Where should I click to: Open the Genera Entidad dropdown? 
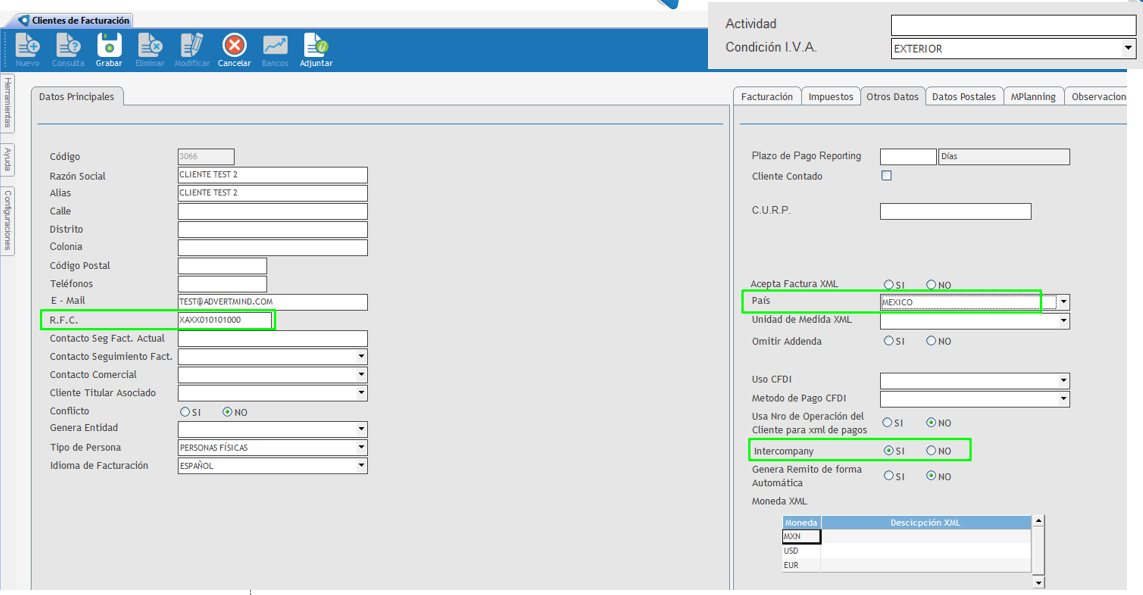(361, 429)
